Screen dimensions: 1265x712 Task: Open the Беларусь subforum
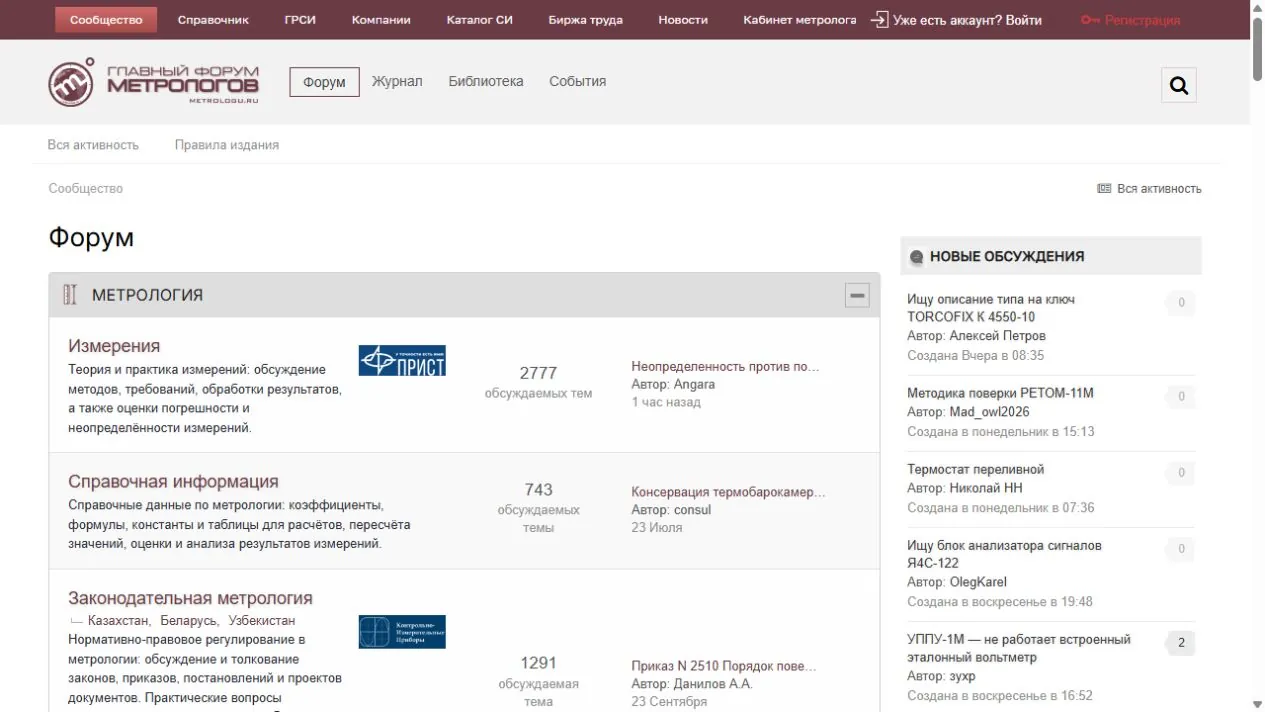coord(188,621)
